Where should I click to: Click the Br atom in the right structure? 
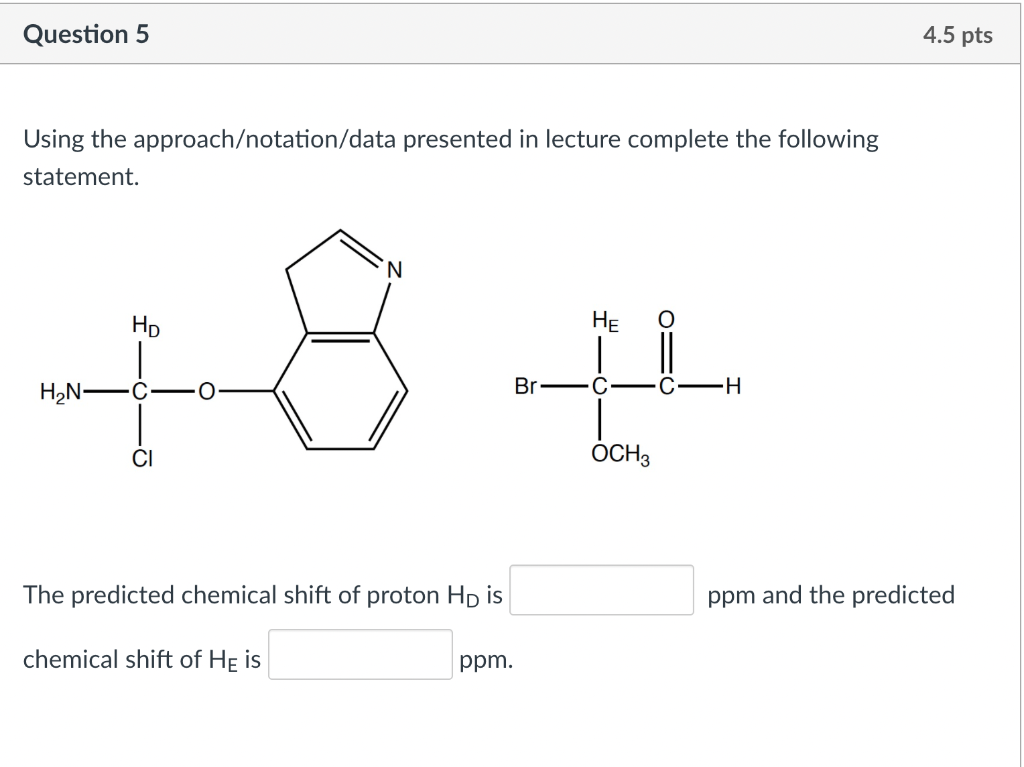[527, 387]
